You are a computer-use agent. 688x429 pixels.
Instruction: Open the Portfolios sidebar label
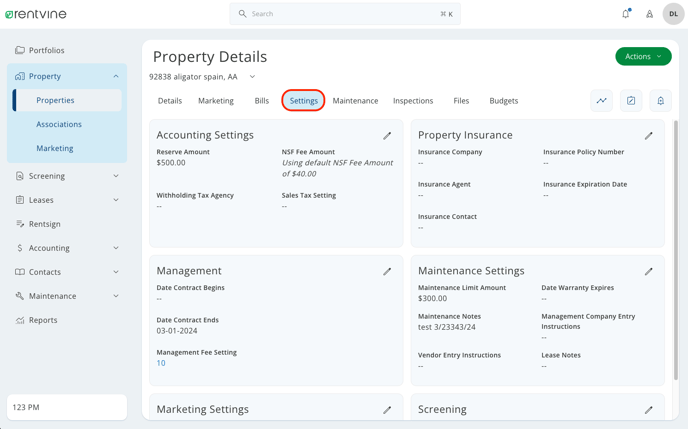(47, 50)
